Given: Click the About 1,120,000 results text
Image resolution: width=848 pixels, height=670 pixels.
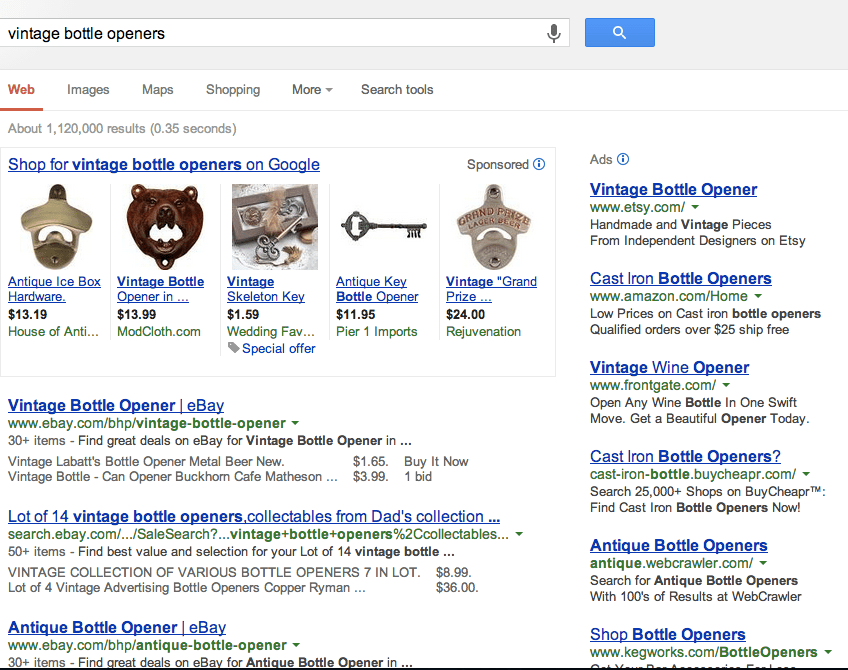Looking at the screenshot, I should point(122,128).
